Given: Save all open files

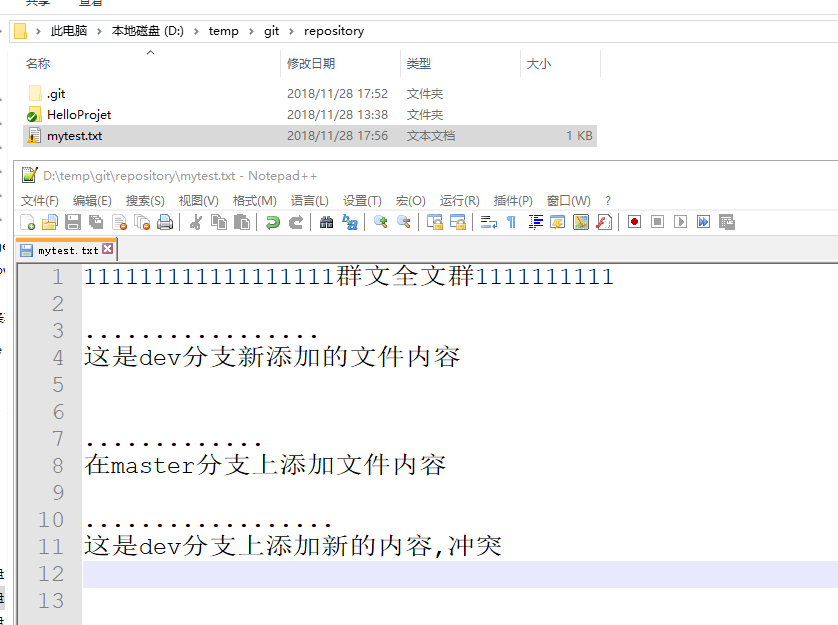Looking at the screenshot, I should pyautogui.click(x=96, y=222).
